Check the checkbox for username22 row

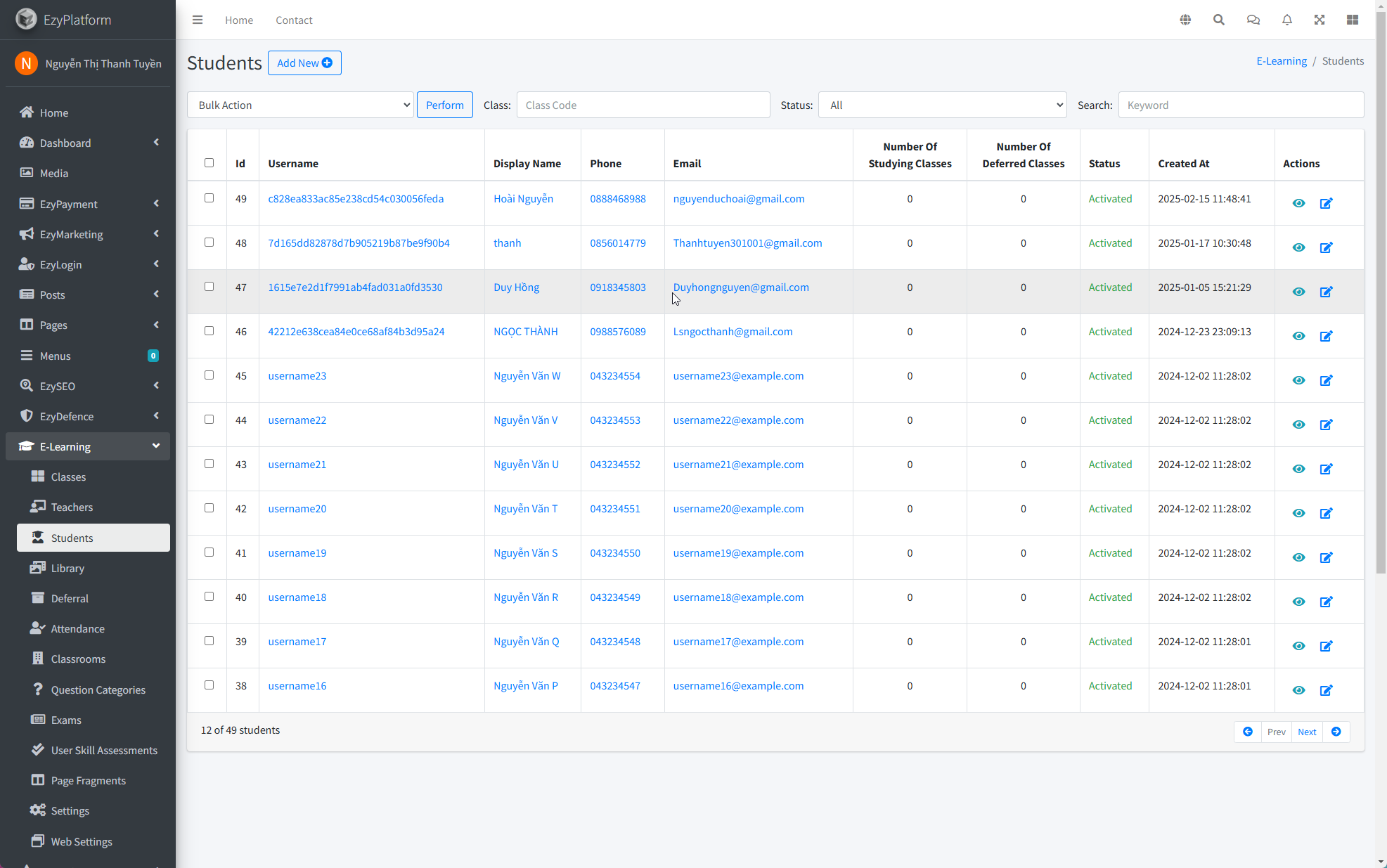[209, 420]
